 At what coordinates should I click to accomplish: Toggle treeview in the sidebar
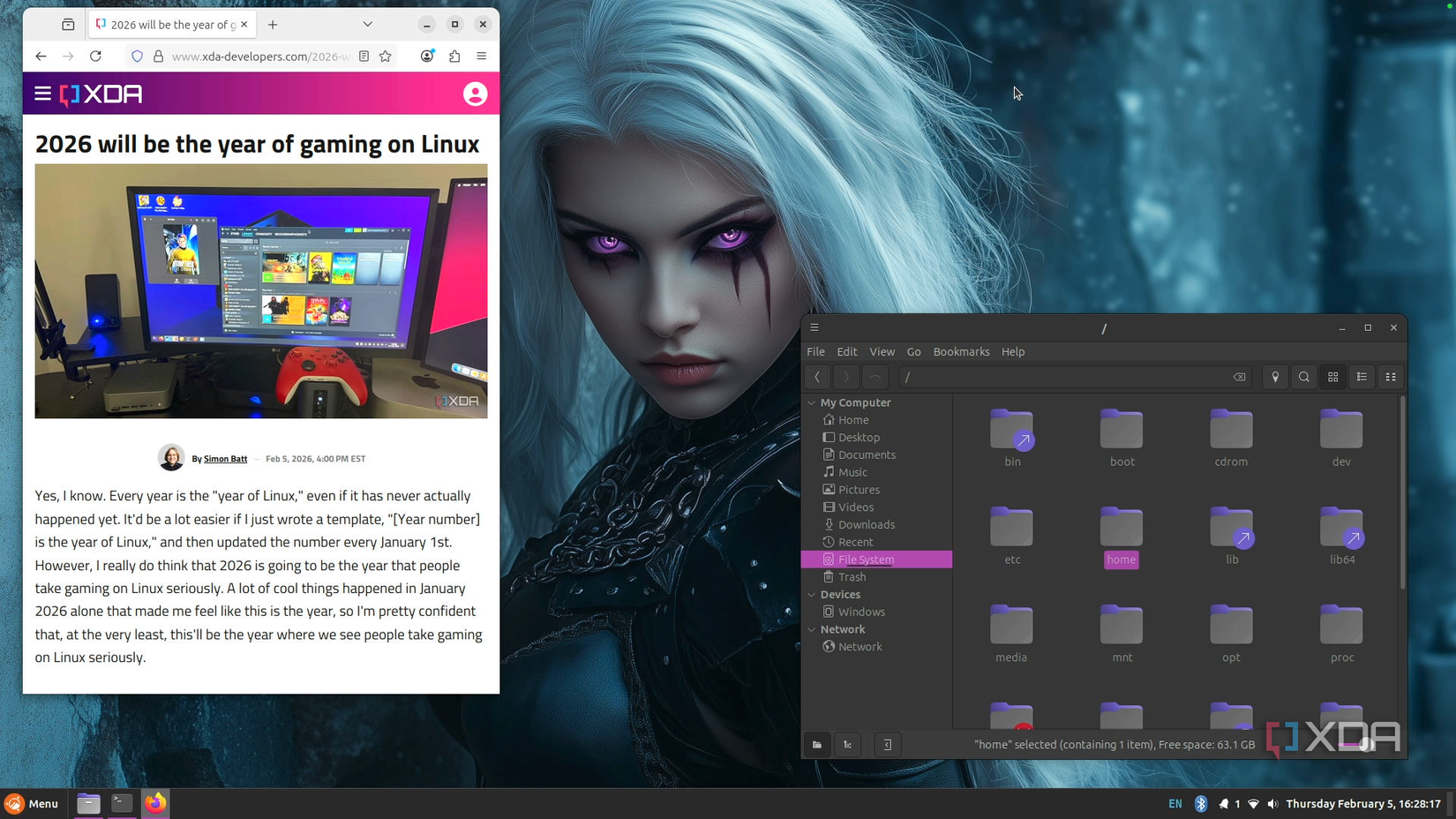point(848,745)
